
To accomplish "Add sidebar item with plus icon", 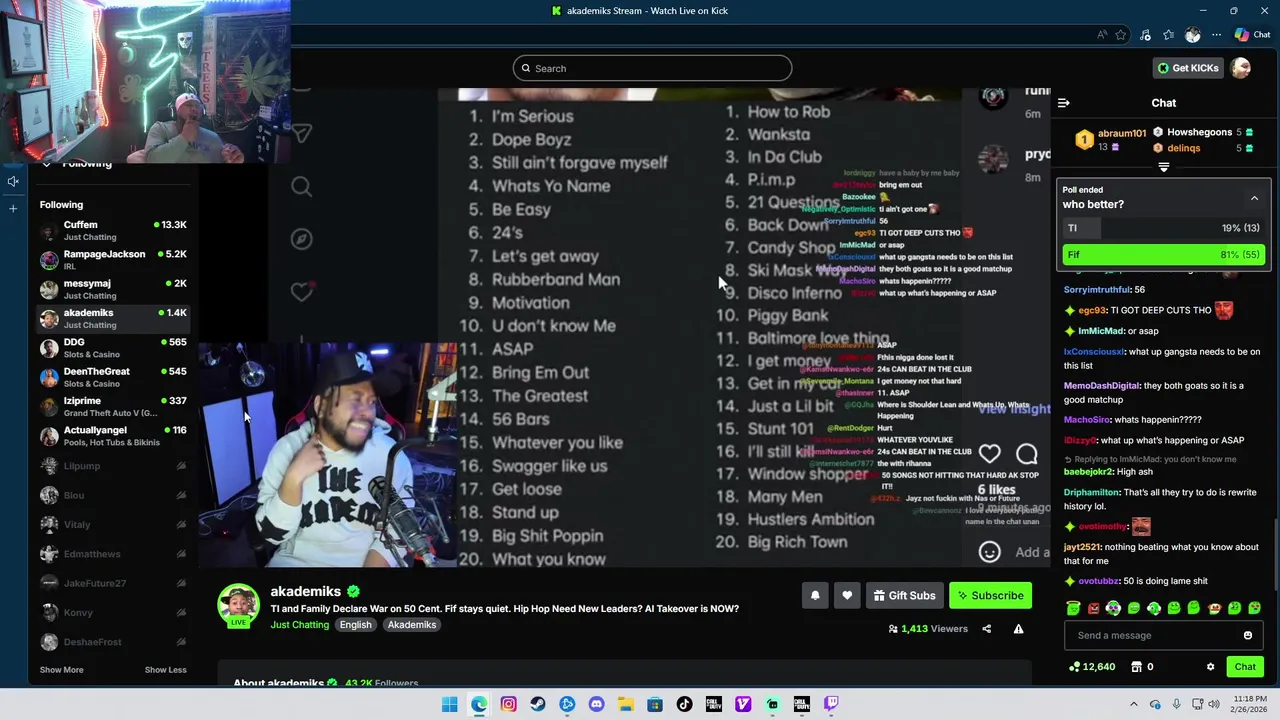I will 13,208.
